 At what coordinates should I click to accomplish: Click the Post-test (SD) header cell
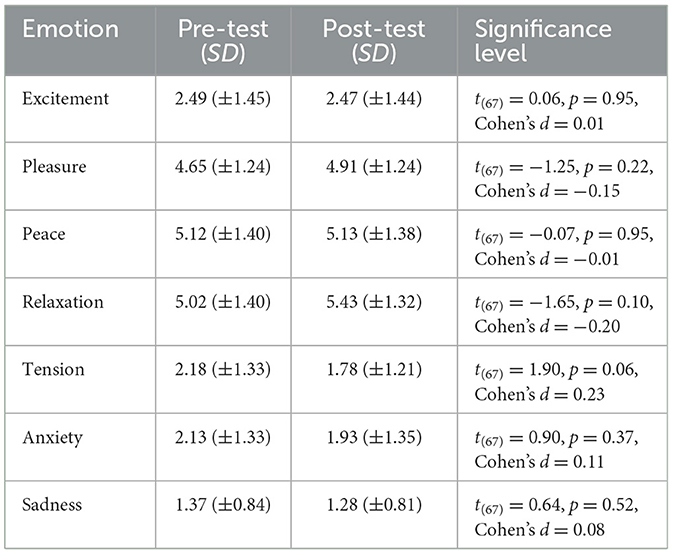(x=374, y=41)
